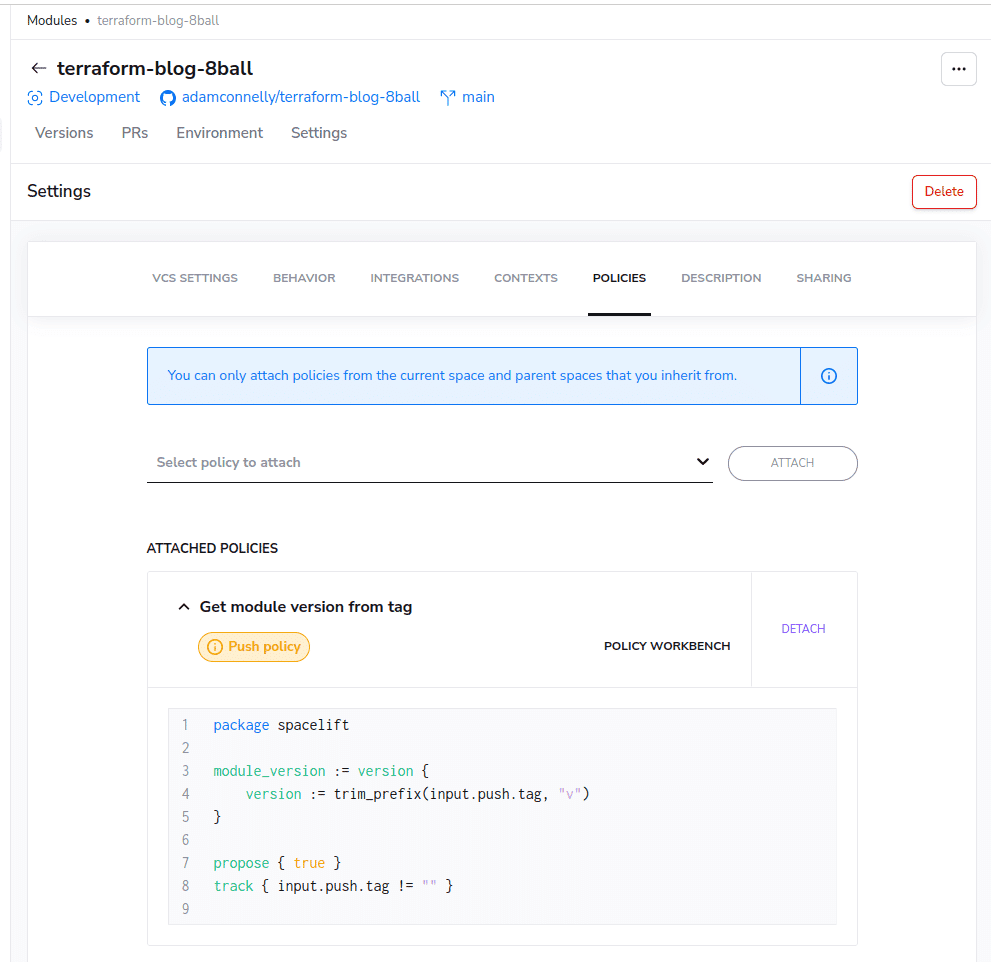Open the adamconnelly/terraform-blog-8ball repository link
The width and height of the screenshot is (991, 962).
[x=301, y=97]
